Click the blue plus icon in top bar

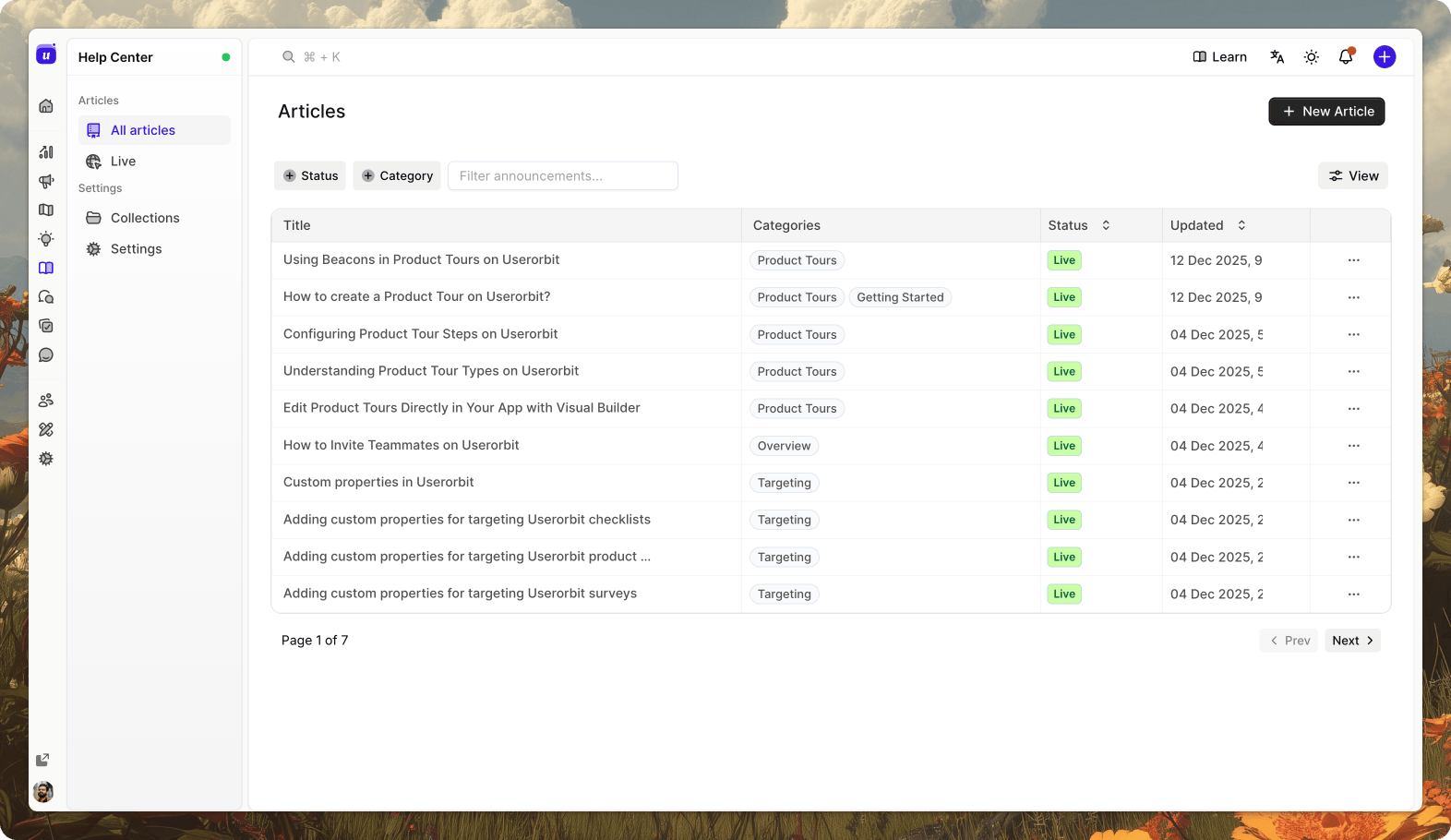[x=1384, y=57]
